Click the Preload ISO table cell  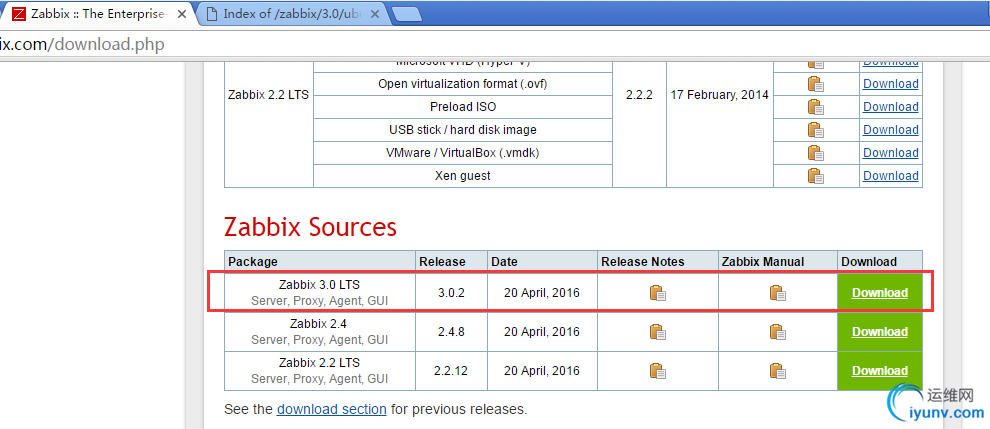463,107
